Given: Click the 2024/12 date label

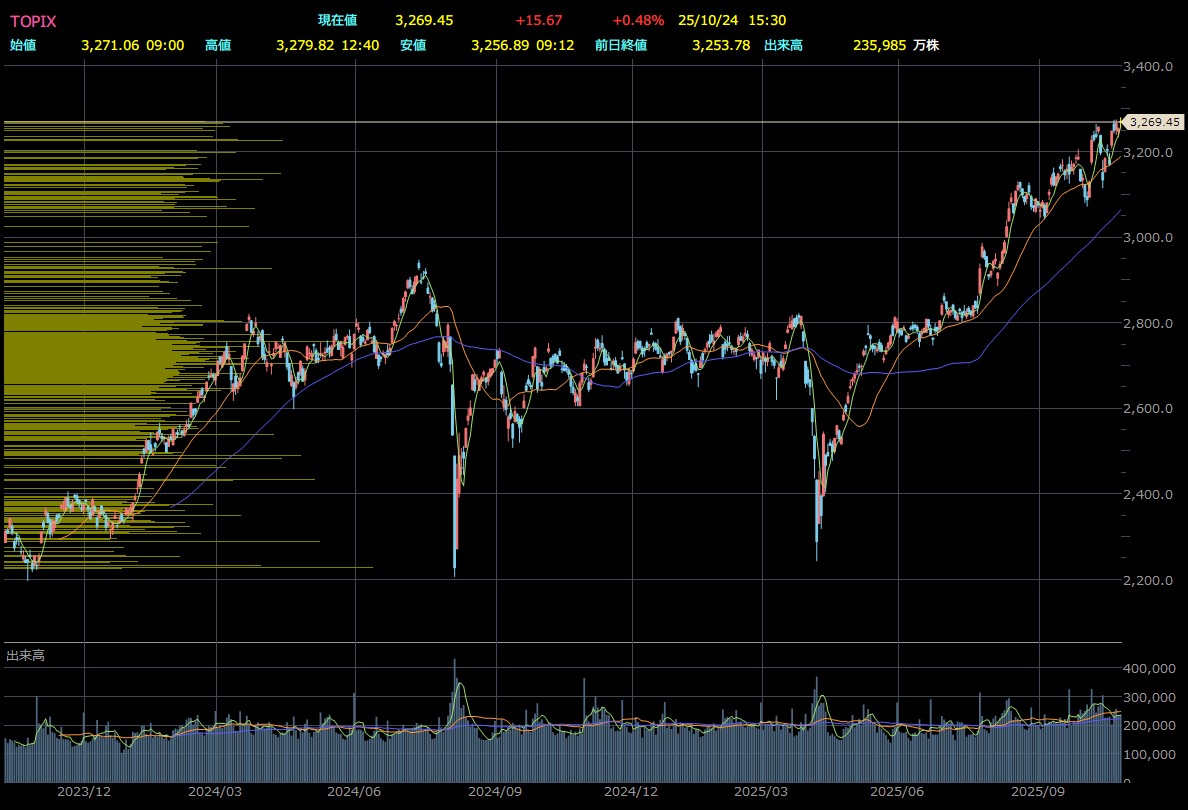Looking at the screenshot, I should [x=631, y=792].
